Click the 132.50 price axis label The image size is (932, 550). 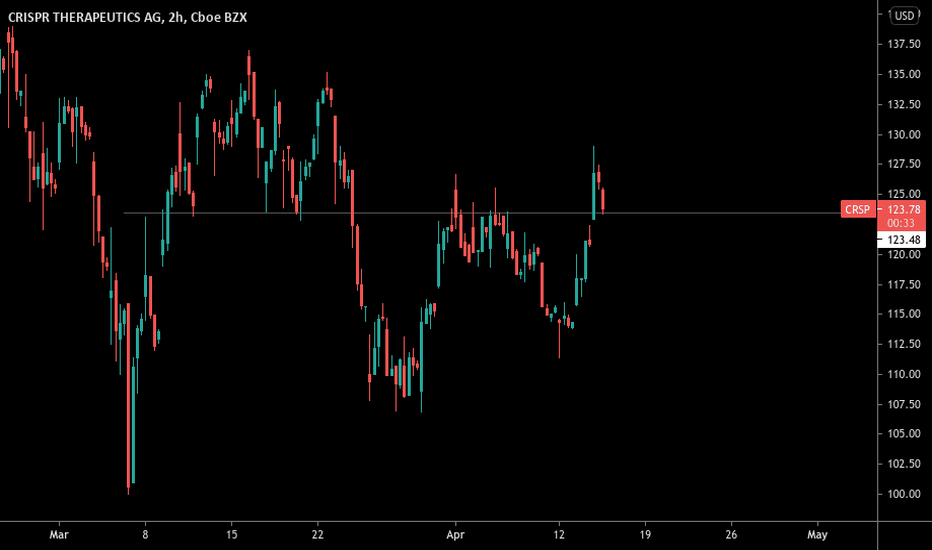pos(903,104)
